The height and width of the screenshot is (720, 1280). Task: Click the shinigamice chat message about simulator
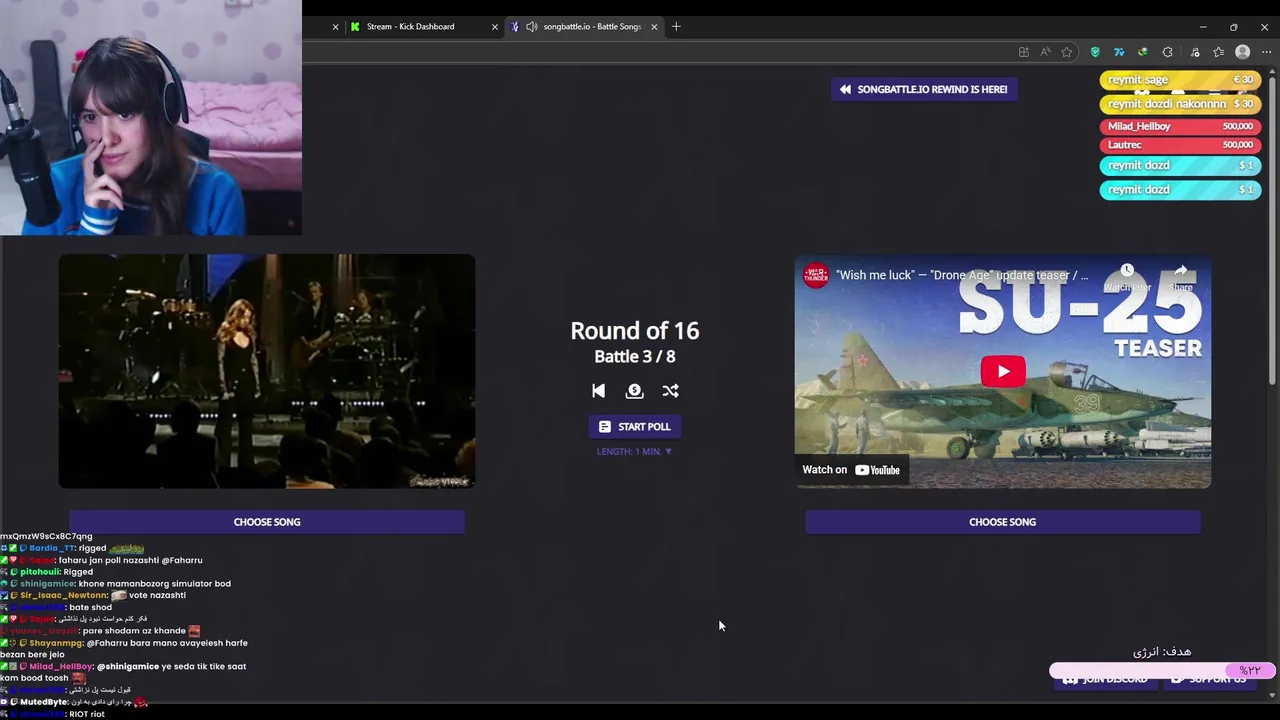116,584
